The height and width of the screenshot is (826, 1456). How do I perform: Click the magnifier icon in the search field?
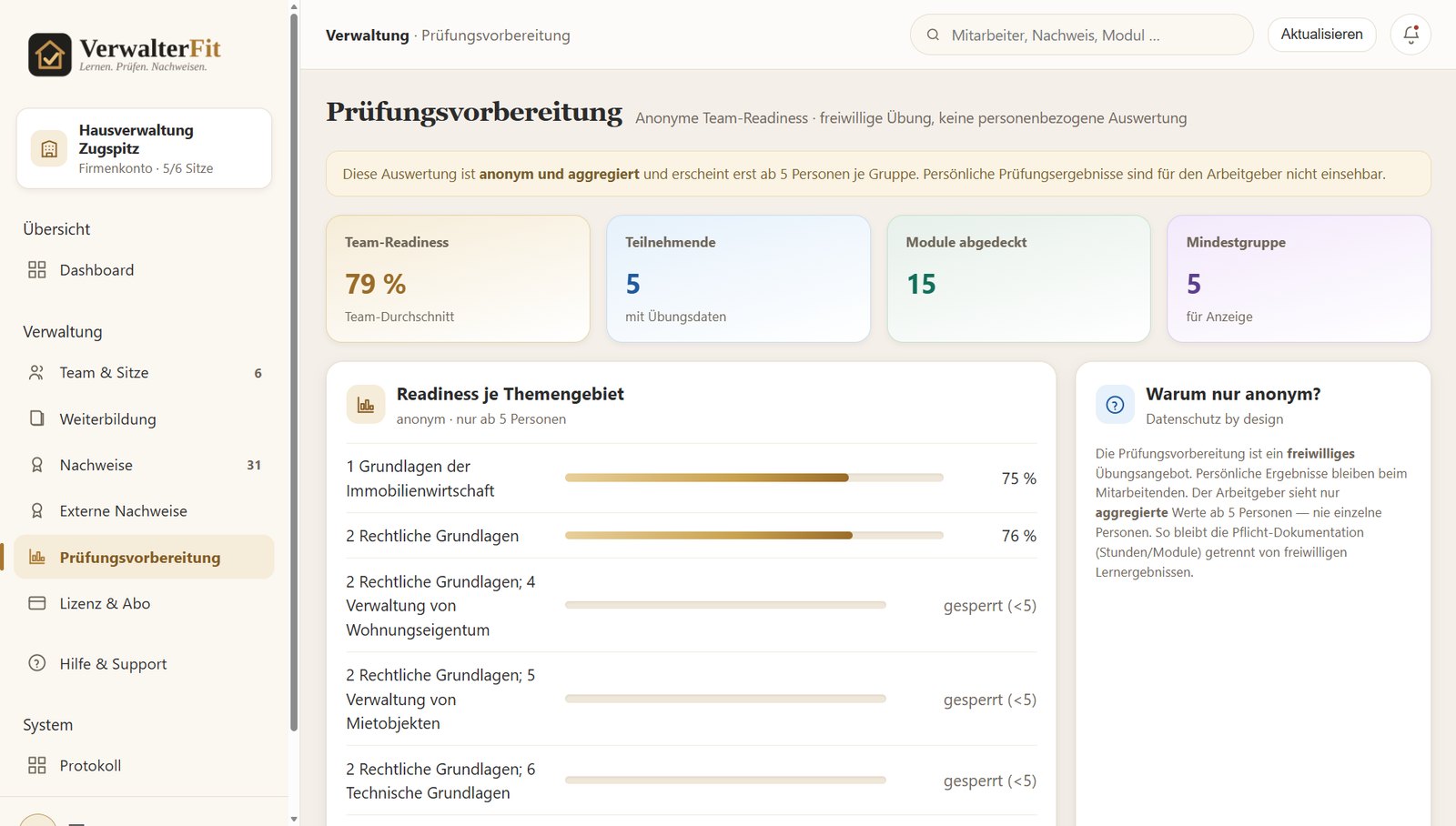point(933,35)
